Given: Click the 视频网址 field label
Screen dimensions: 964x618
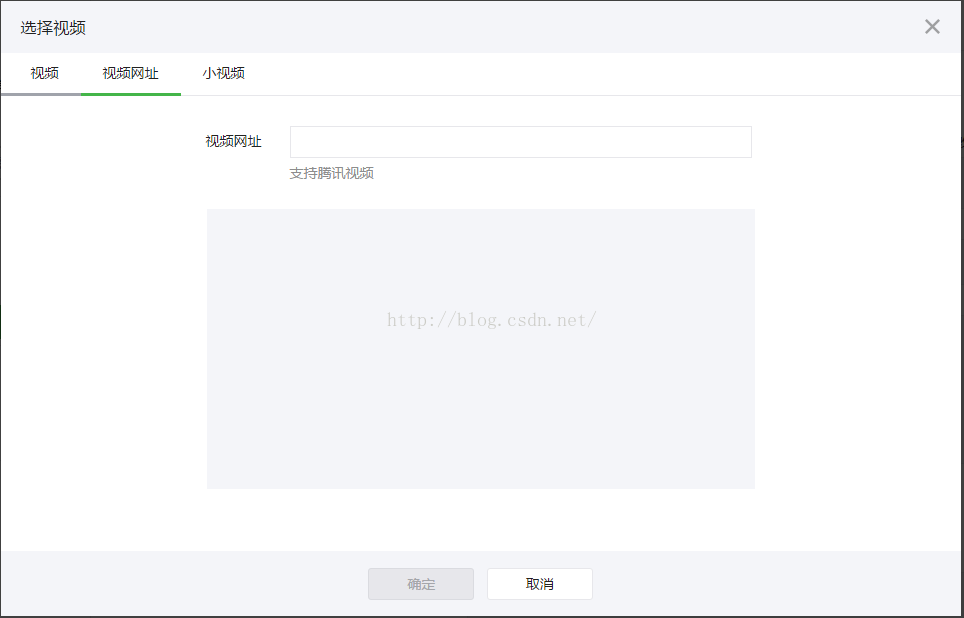Looking at the screenshot, I should pyautogui.click(x=234, y=141).
